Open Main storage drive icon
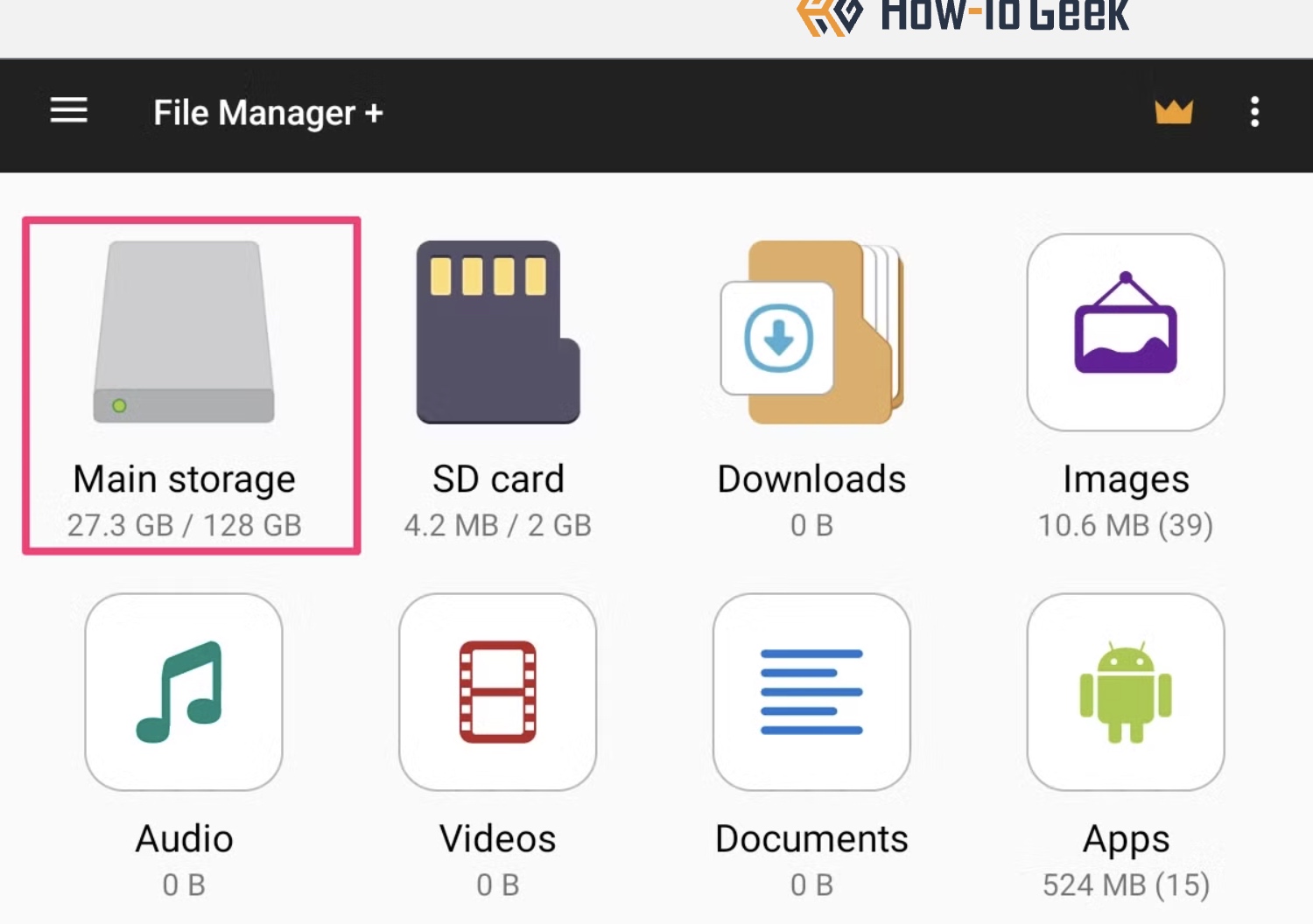Viewport: 1313px width, 924px height. [184, 332]
